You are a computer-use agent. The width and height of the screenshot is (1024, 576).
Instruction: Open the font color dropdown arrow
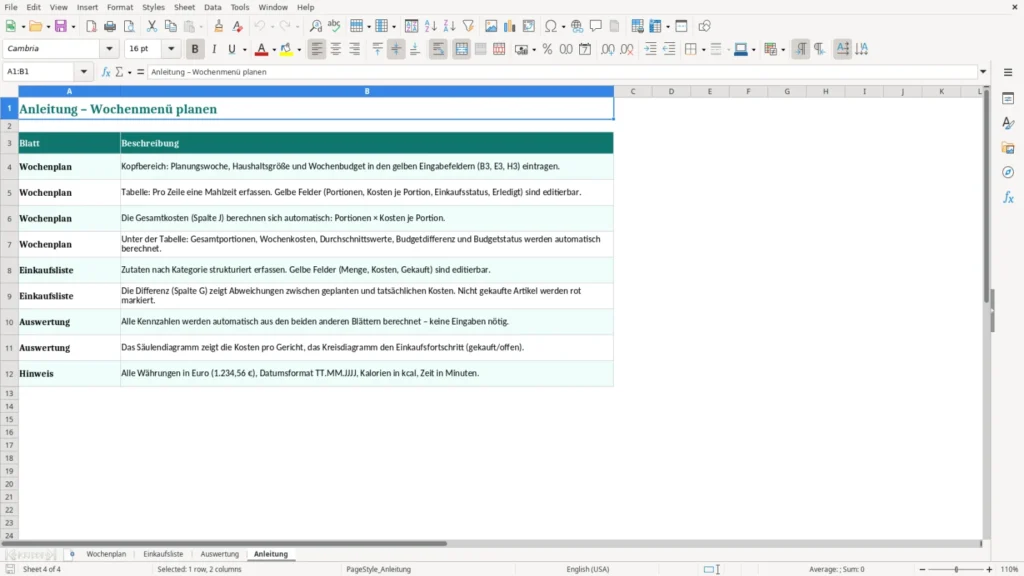click(x=274, y=49)
